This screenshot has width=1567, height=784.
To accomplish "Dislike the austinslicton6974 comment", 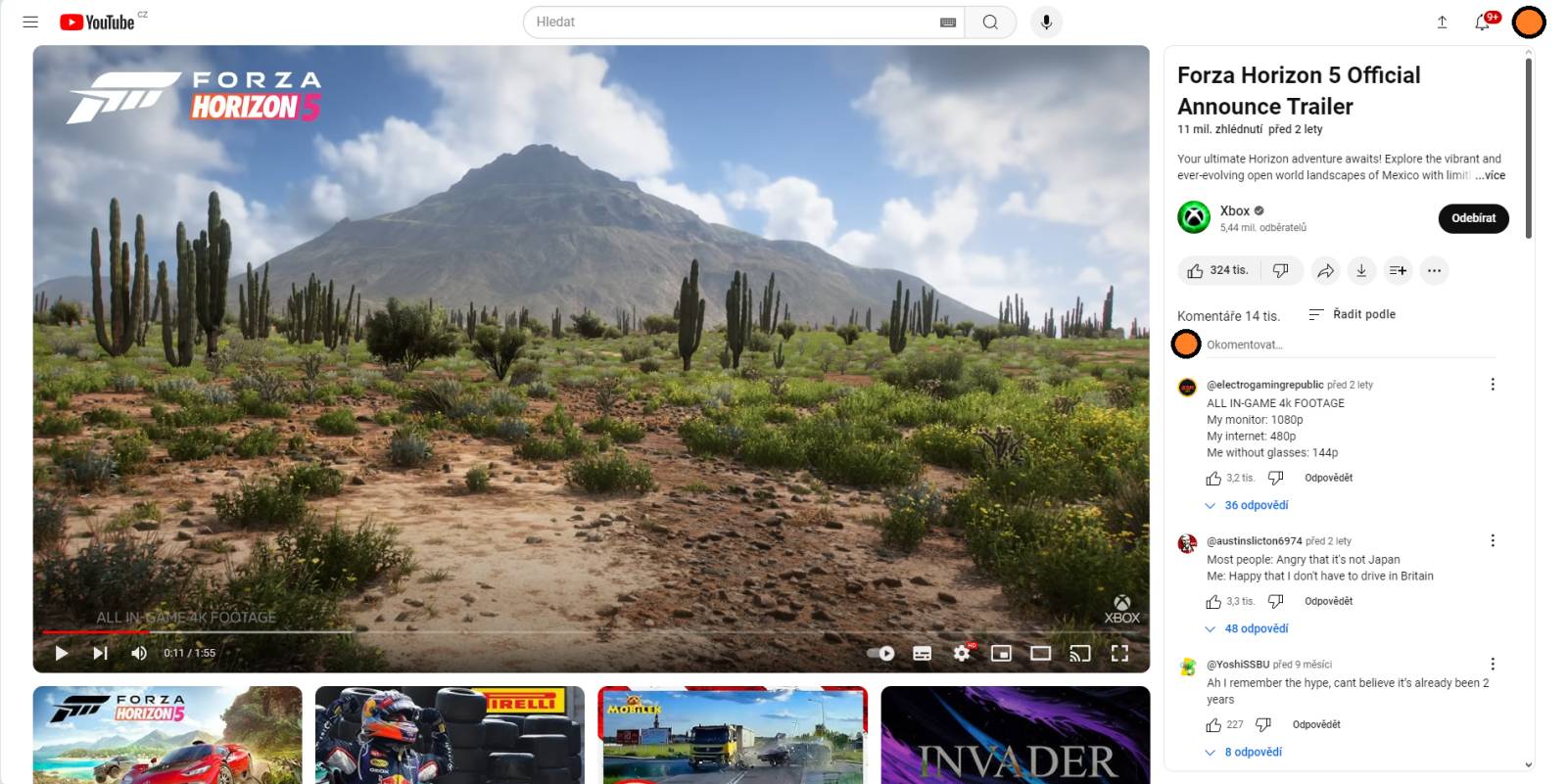I will 1275,602.
